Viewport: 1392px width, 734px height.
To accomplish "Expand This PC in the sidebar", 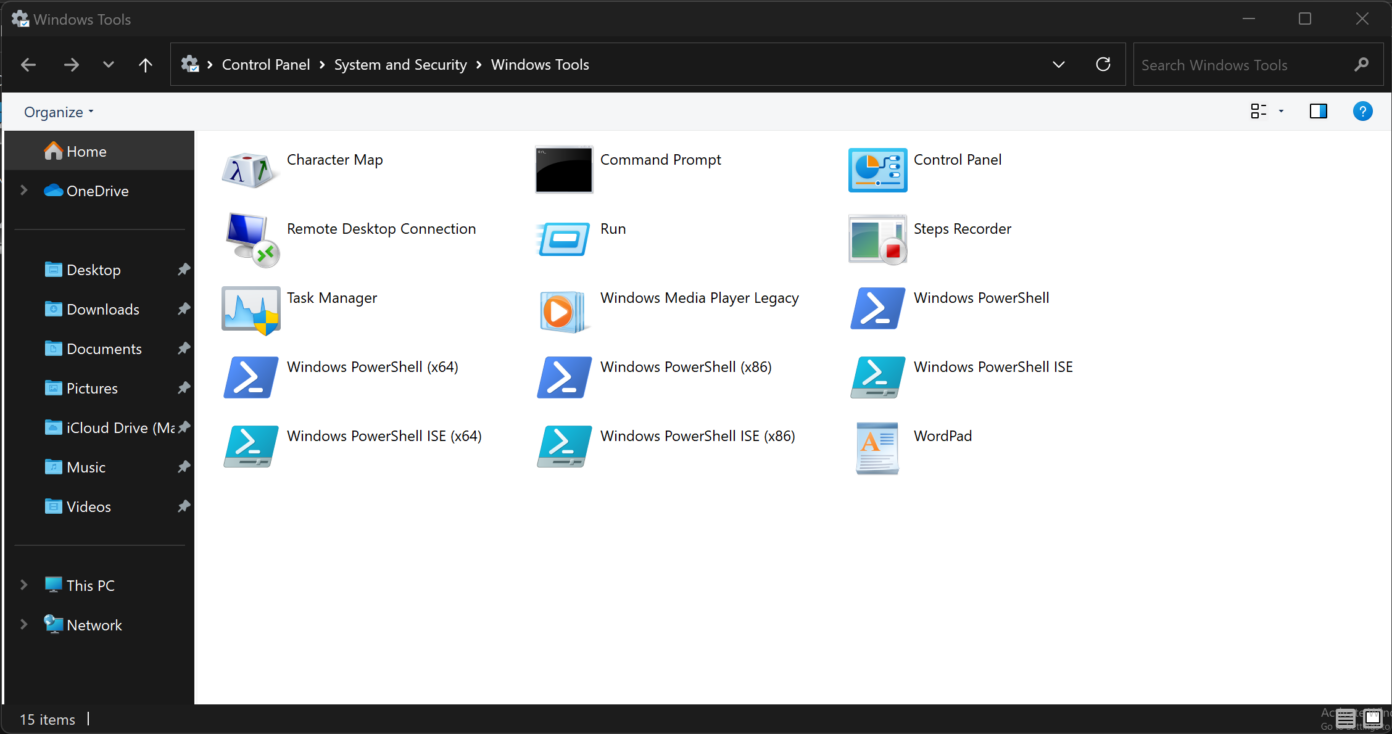I will [23, 584].
